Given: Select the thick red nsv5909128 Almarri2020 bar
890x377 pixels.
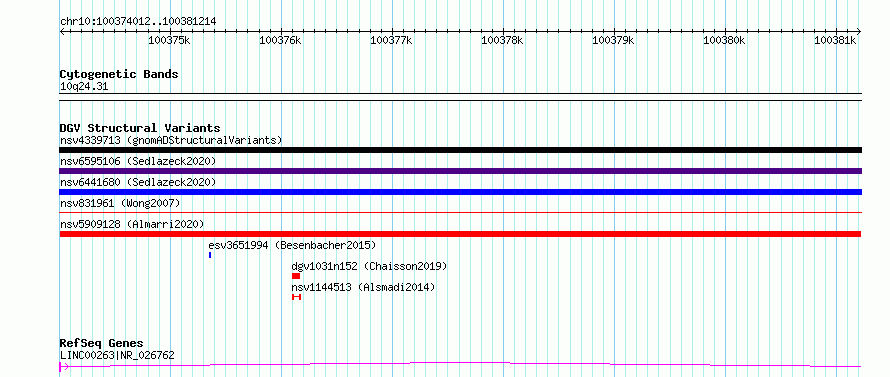Looking at the screenshot, I should pos(460,234).
